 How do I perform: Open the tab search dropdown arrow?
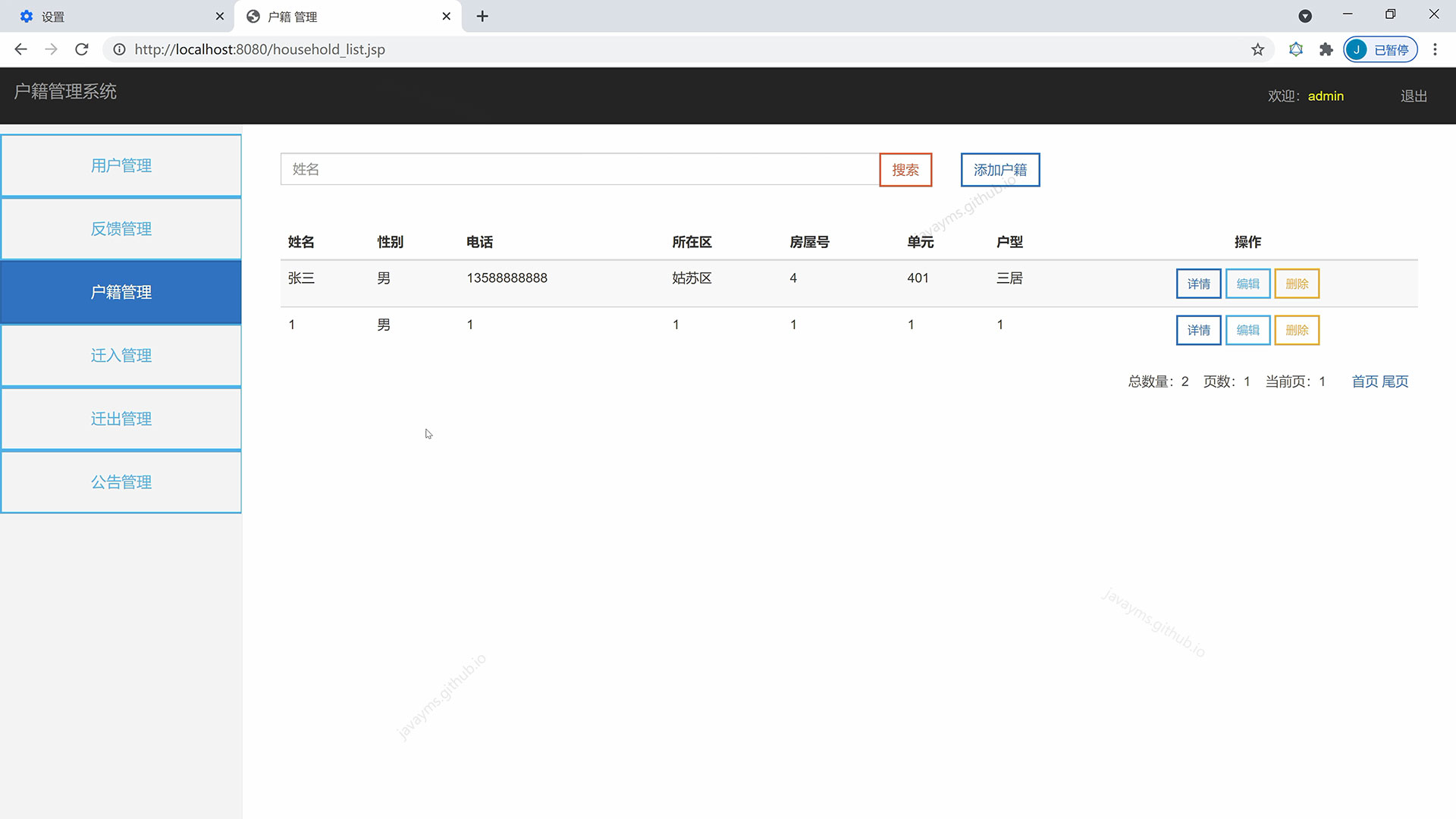(x=1305, y=16)
